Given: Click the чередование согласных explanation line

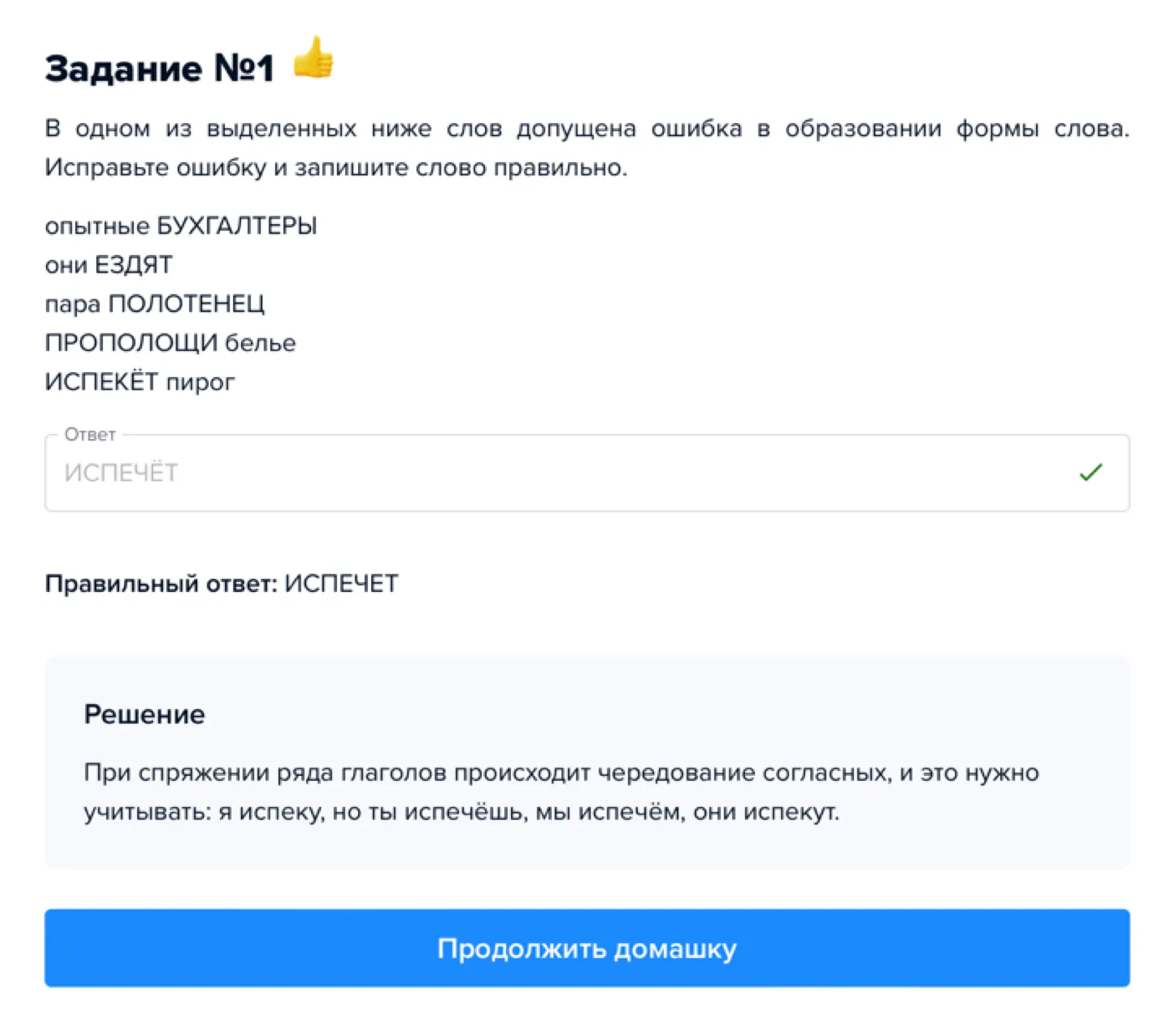Looking at the screenshot, I should (x=561, y=773).
